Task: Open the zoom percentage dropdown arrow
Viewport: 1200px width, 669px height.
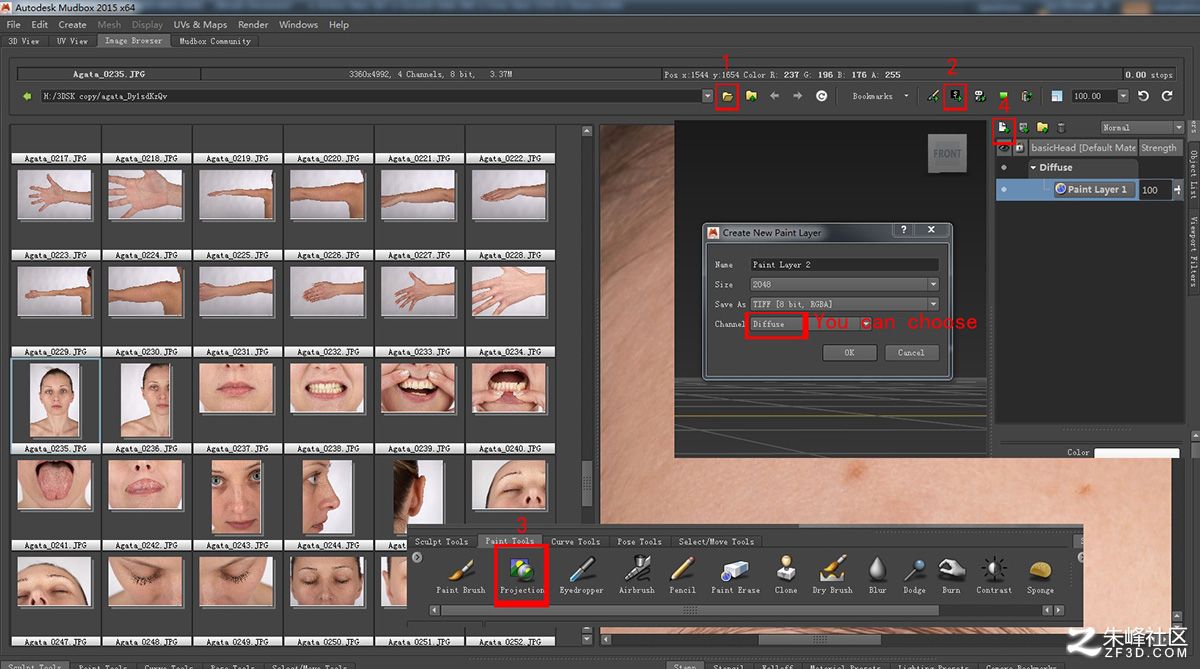Action: 1122,96
